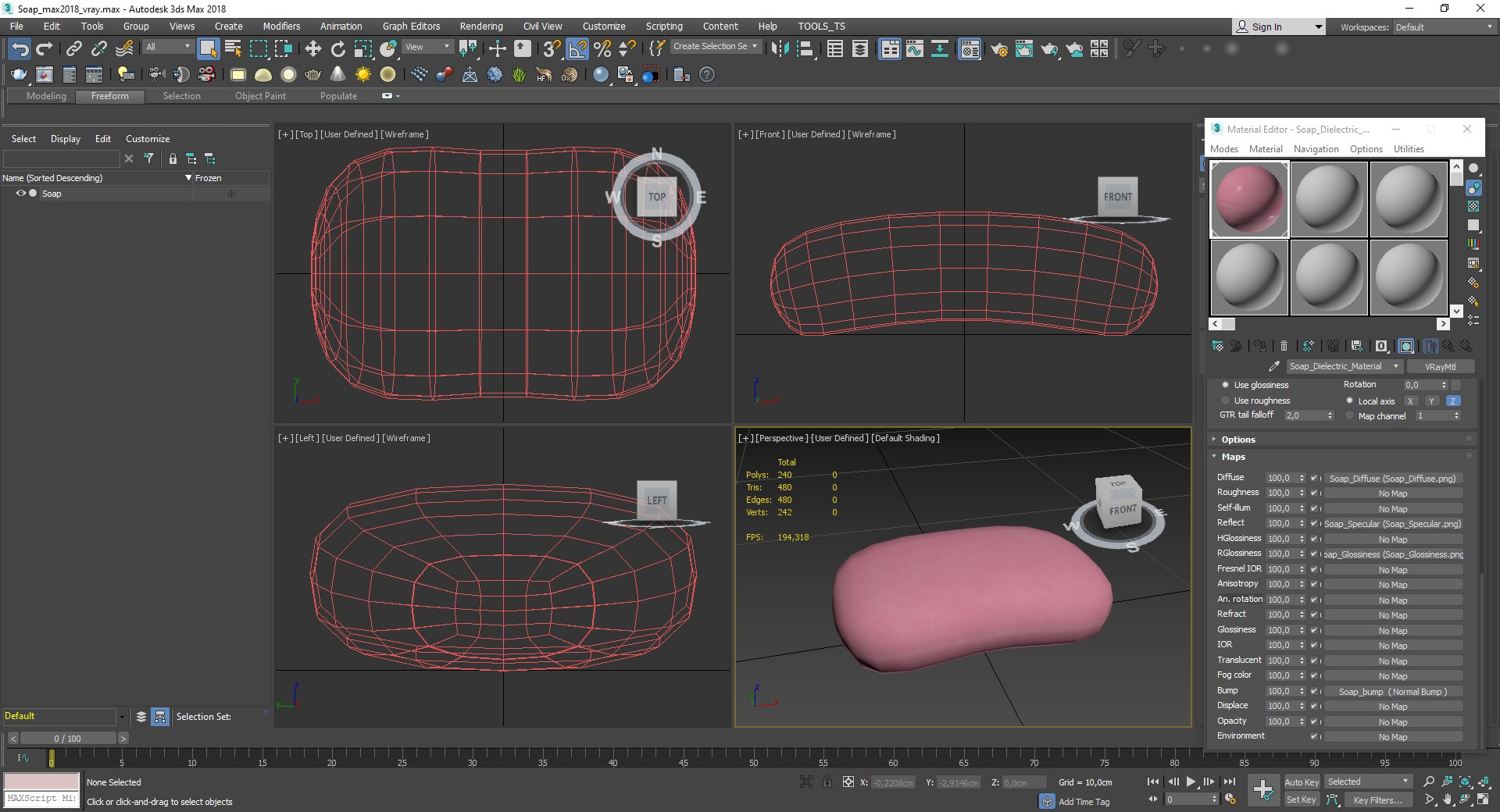Image resolution: width=1500 pixels, height=812 pixels.
Task: Switch to the Object Paint ribbon tab
Action: [260, 96]
